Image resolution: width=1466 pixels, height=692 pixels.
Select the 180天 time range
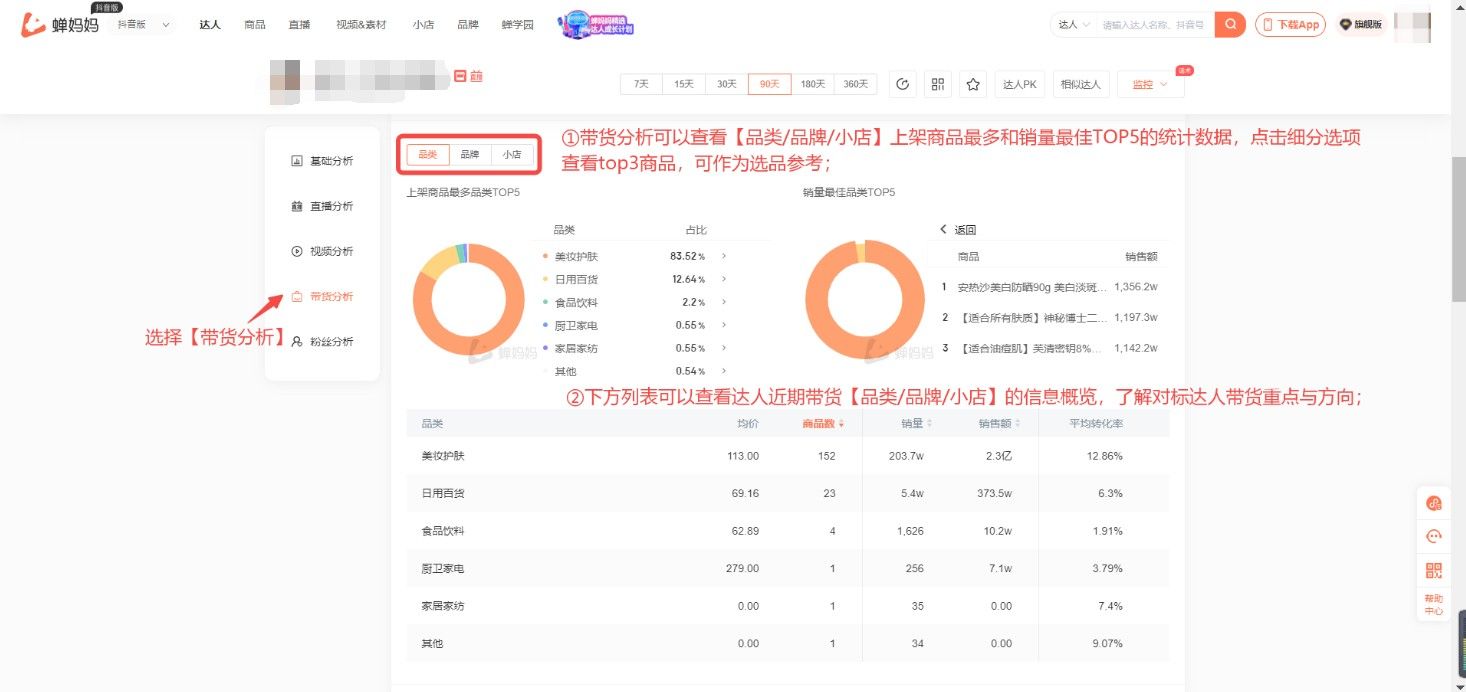click(812, 84)
